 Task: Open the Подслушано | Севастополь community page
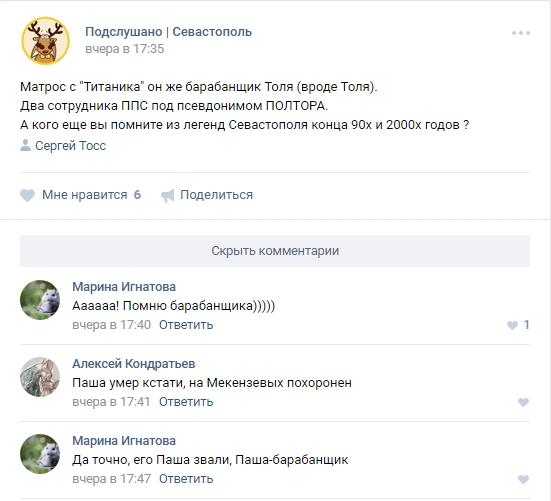click(x=169, y=32)
